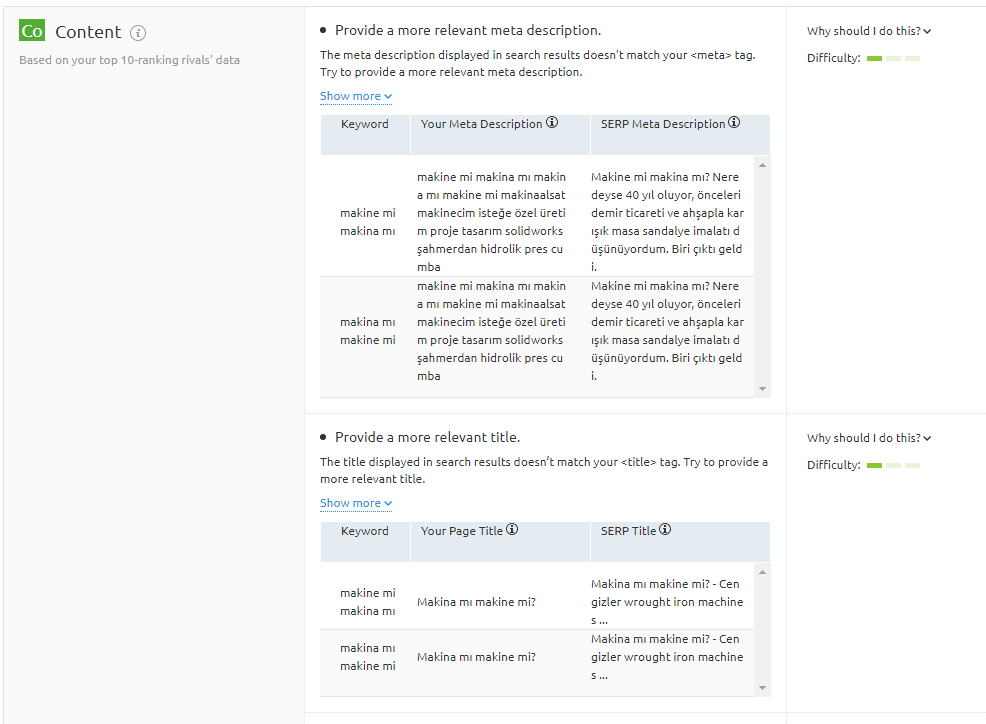Screen dimensions: 986x724
Task: Select first SERP Title cell text
Action: pyautogui.click(x=667, y=602)
